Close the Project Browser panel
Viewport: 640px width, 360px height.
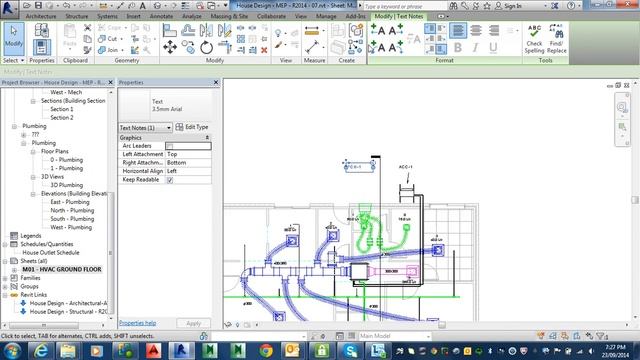tap(110, 82)
